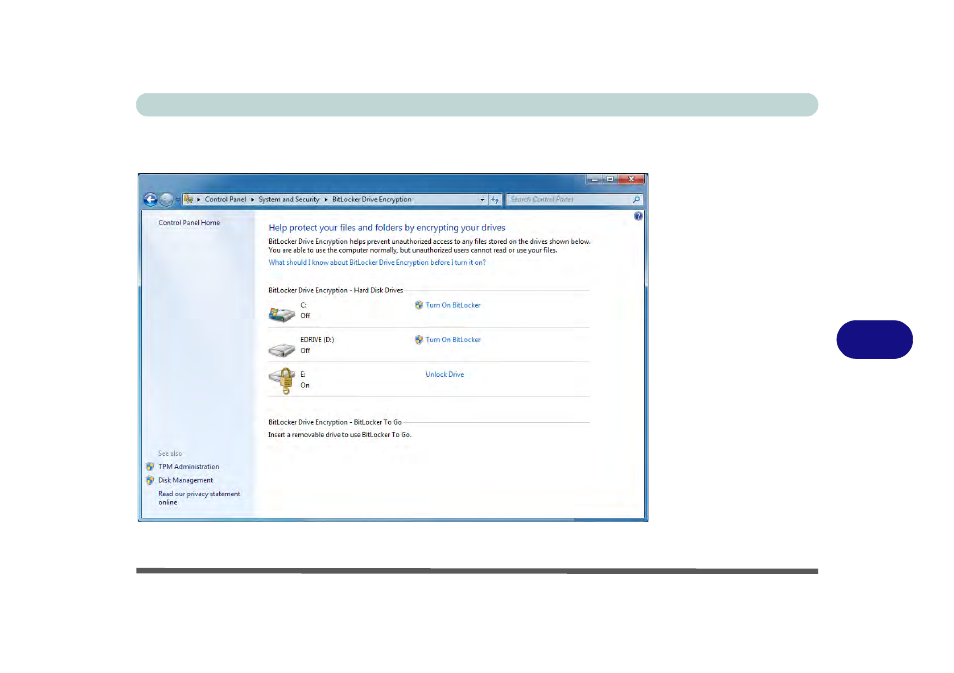Click the Forward navigation arrow

(x=166, y=199)
